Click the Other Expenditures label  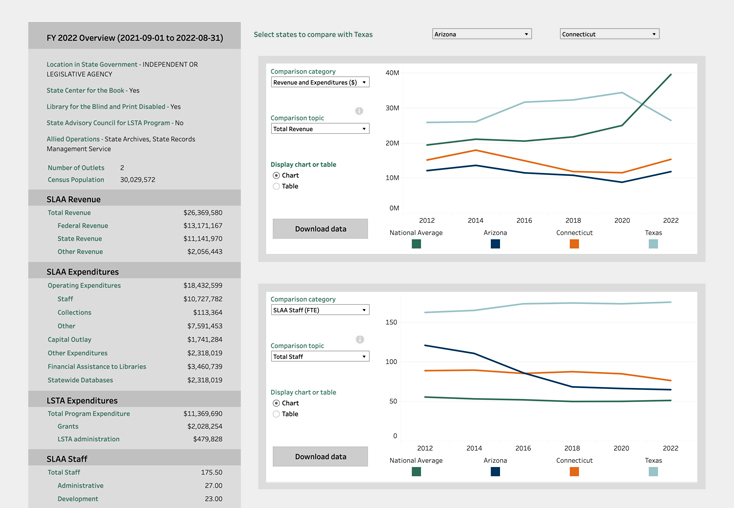pos(77,353)
